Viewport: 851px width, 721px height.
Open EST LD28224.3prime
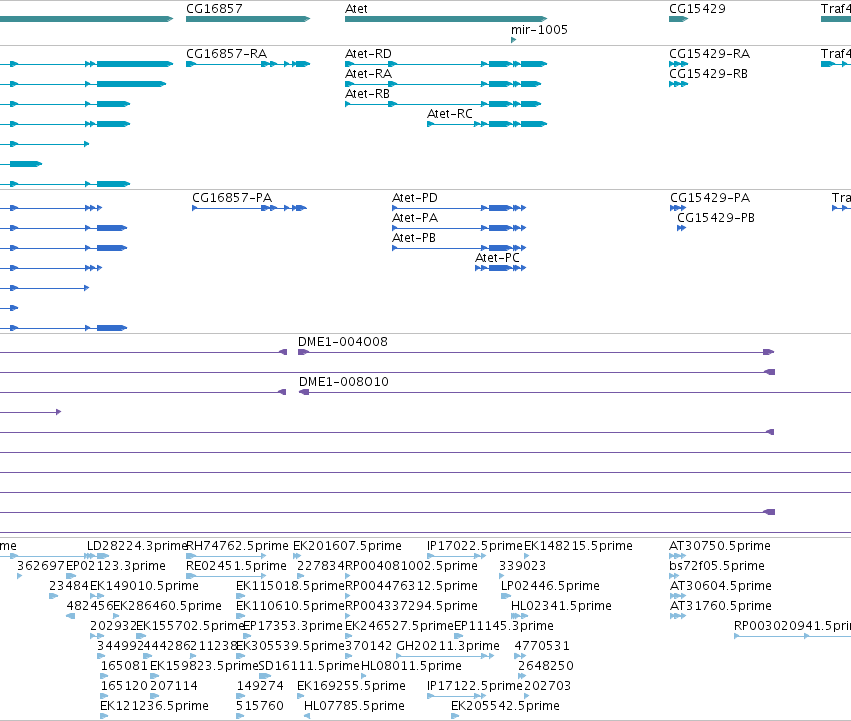pyautogui.click(x=137, y=546)
